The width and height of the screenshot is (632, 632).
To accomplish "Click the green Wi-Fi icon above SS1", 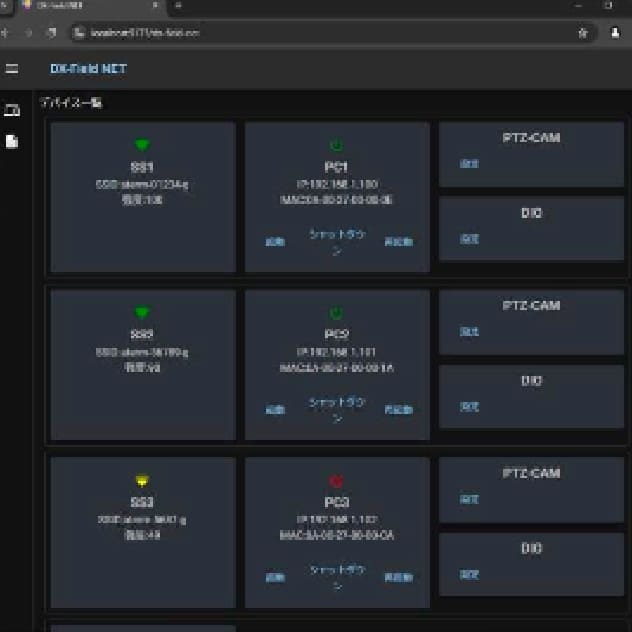I will (142, 146).
